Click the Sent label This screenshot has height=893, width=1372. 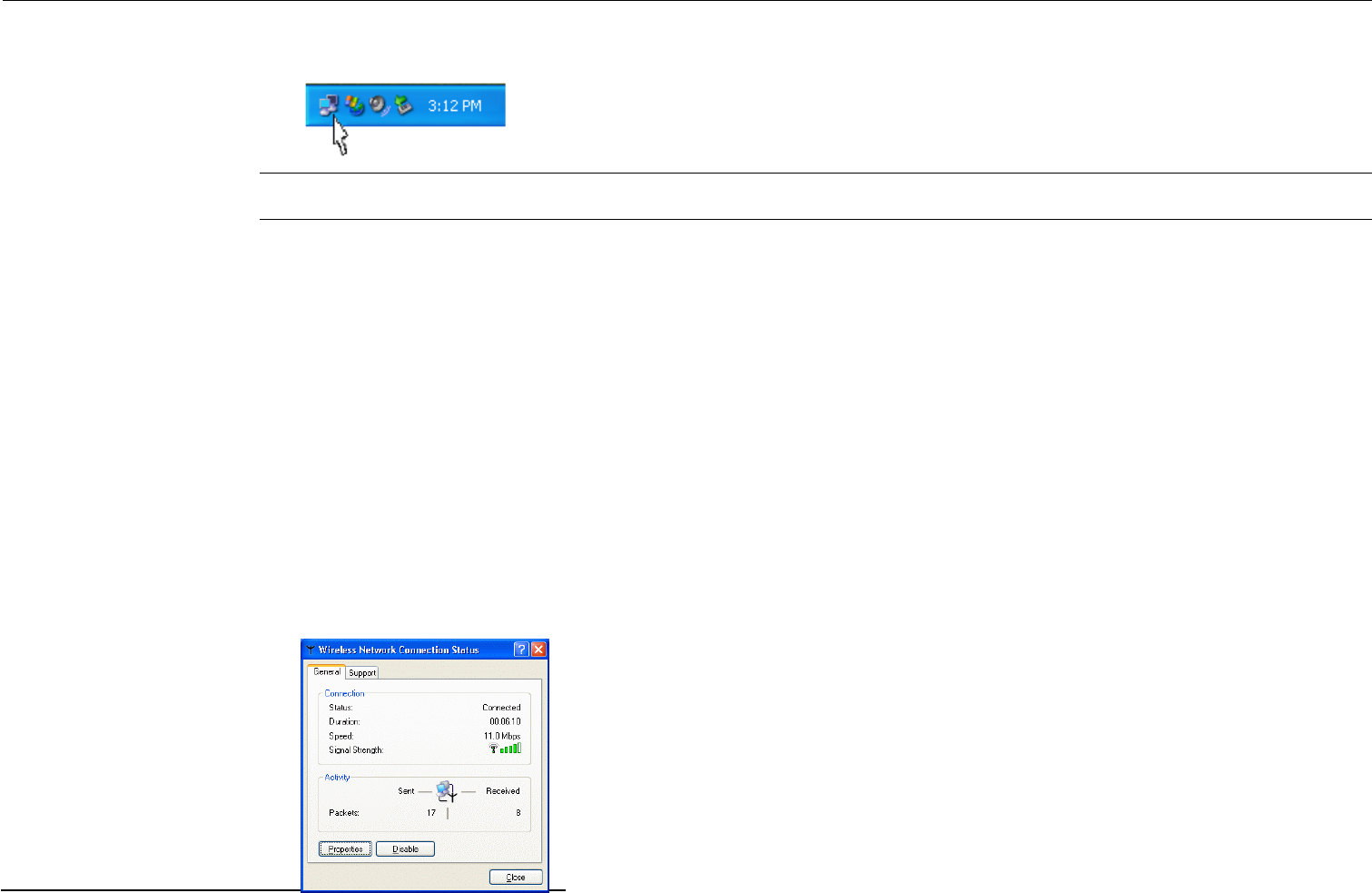pos(406,791)
